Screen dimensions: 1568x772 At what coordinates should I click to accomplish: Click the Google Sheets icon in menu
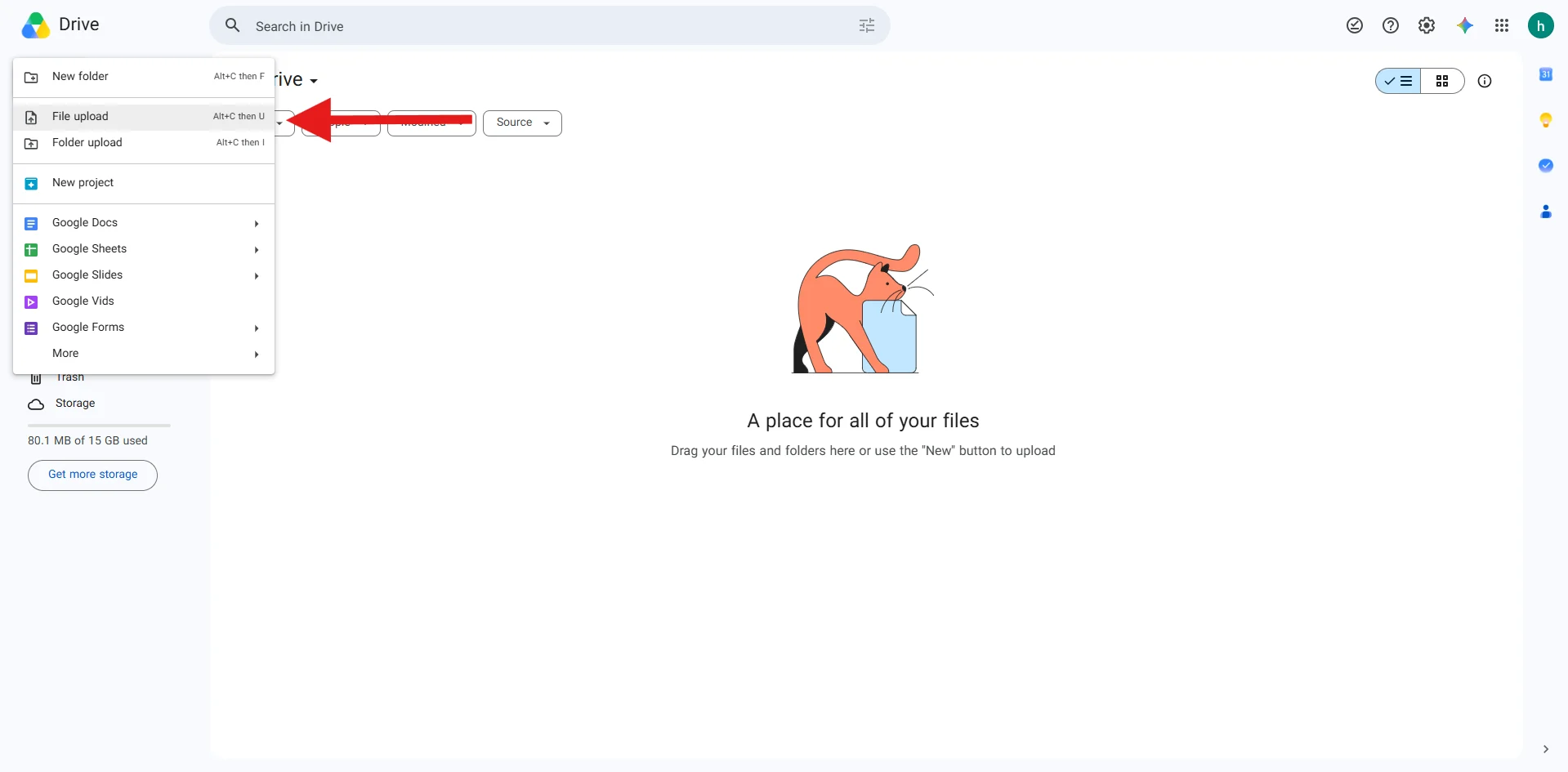click(31, 250)
